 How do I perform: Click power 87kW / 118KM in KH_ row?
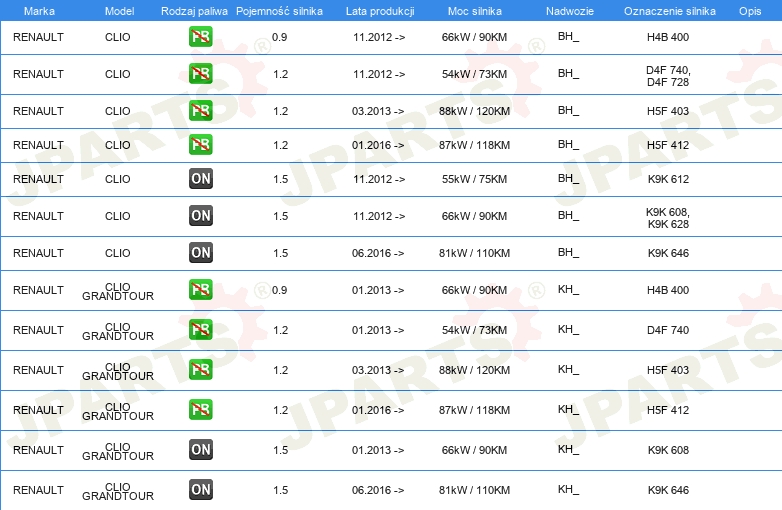474,410
